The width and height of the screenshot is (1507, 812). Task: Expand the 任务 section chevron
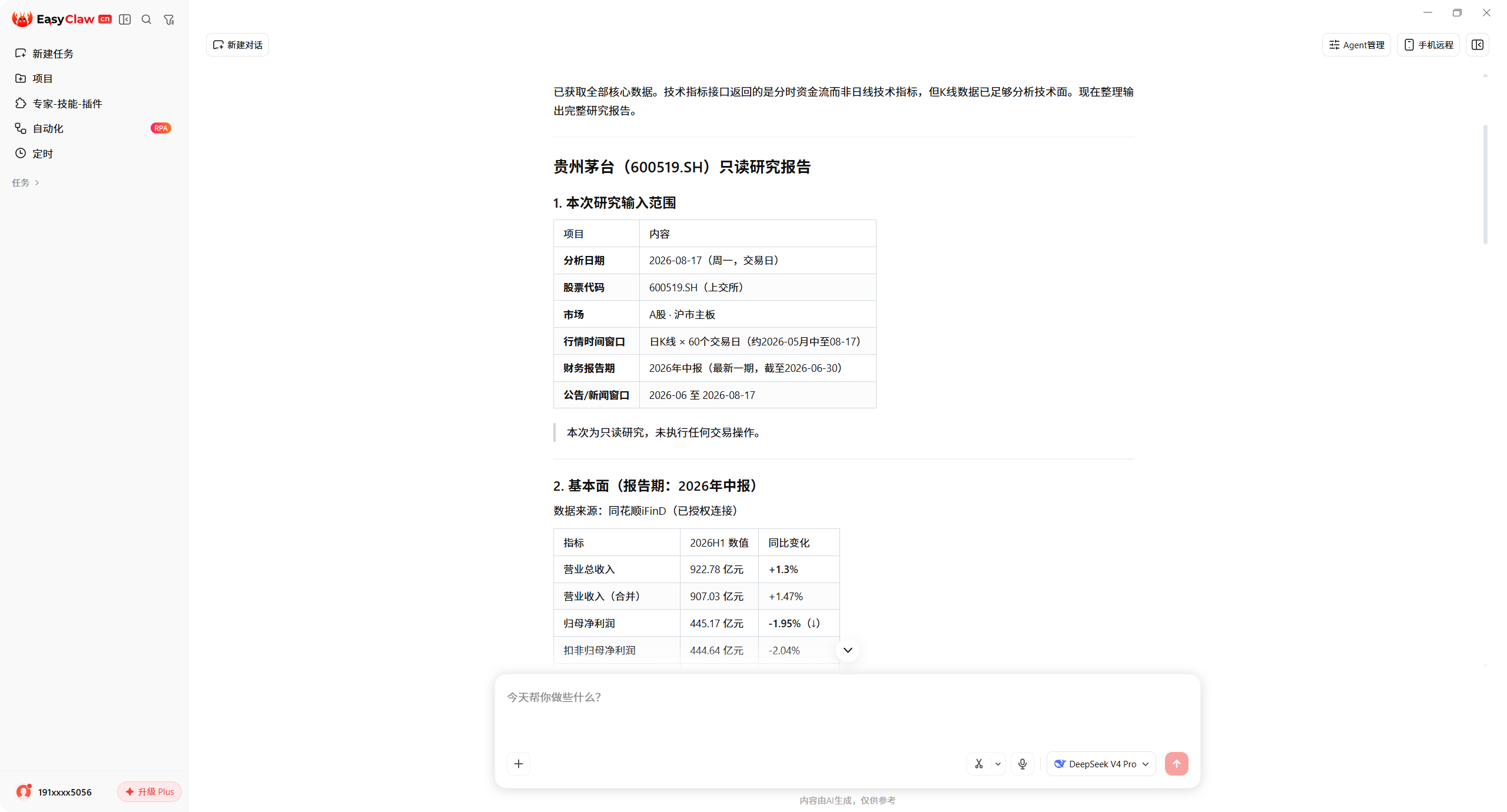pyautogui.click(x=37, y=183)
